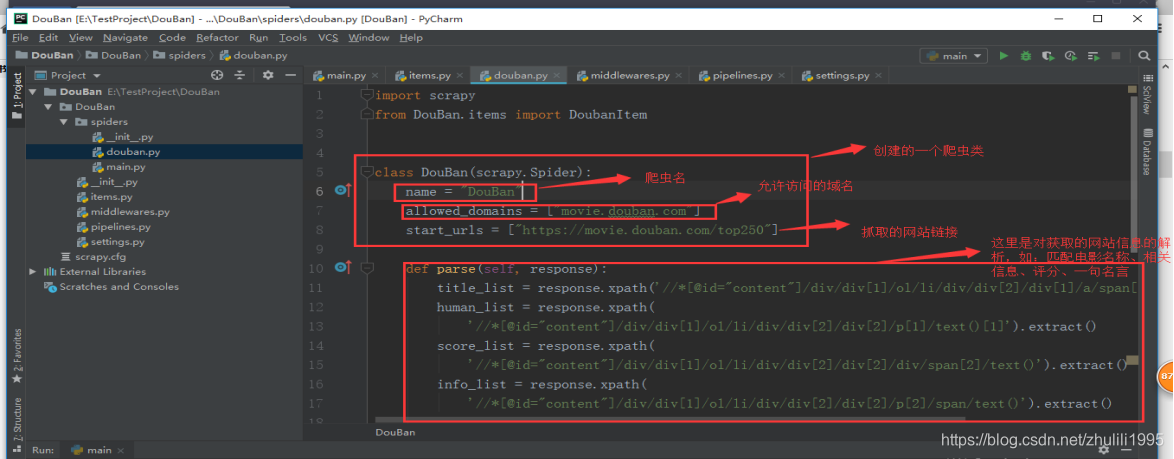
Task: Collapse the inner DouBan package folder
Action: coord(48,107)
